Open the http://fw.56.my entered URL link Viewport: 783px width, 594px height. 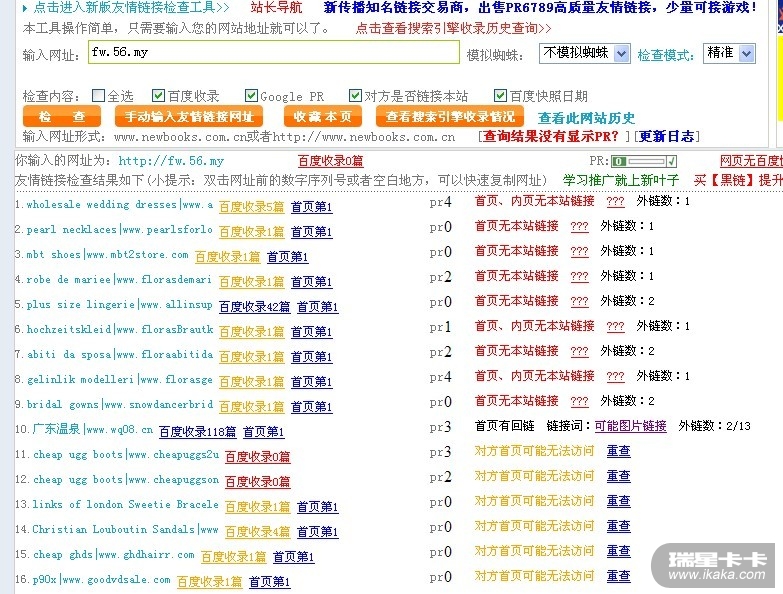coord(171,161)
